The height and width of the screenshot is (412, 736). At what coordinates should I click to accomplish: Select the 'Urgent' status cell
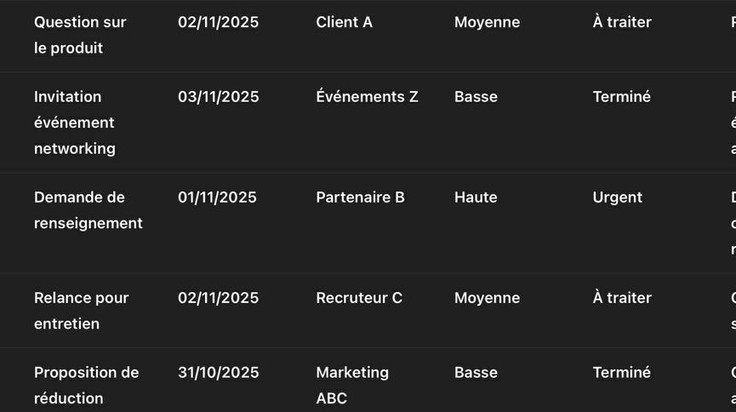click(617, 197)
